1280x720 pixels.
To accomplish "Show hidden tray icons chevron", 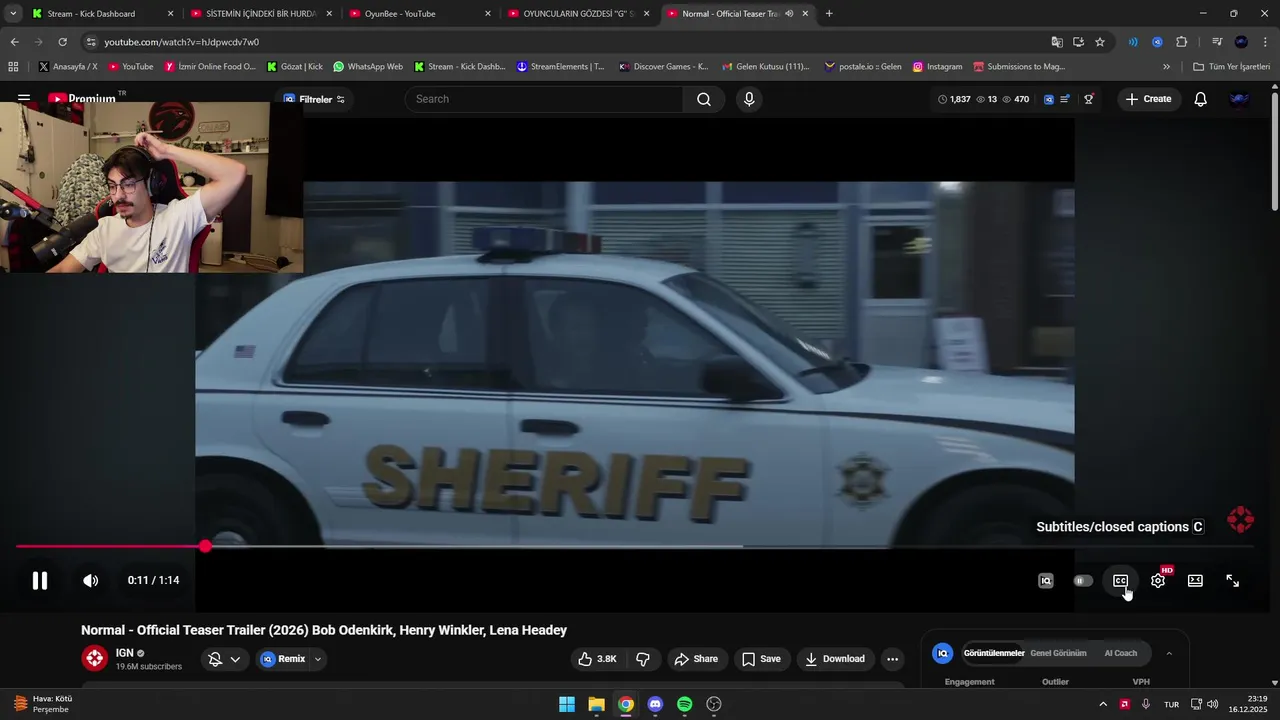I will (x=1103, y=704).
